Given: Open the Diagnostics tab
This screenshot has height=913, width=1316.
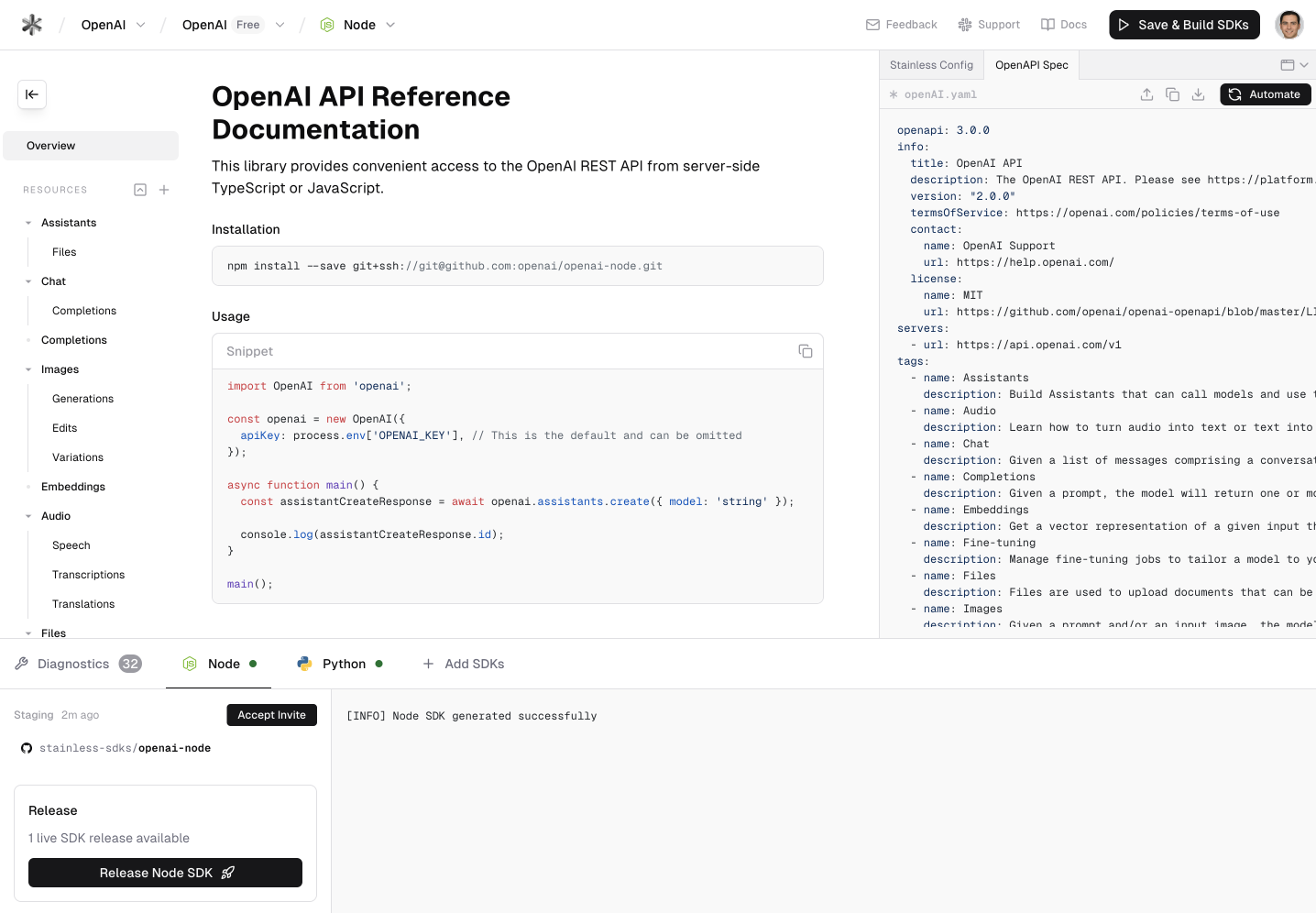Looking at the screenshot, I should coord(78,664).
